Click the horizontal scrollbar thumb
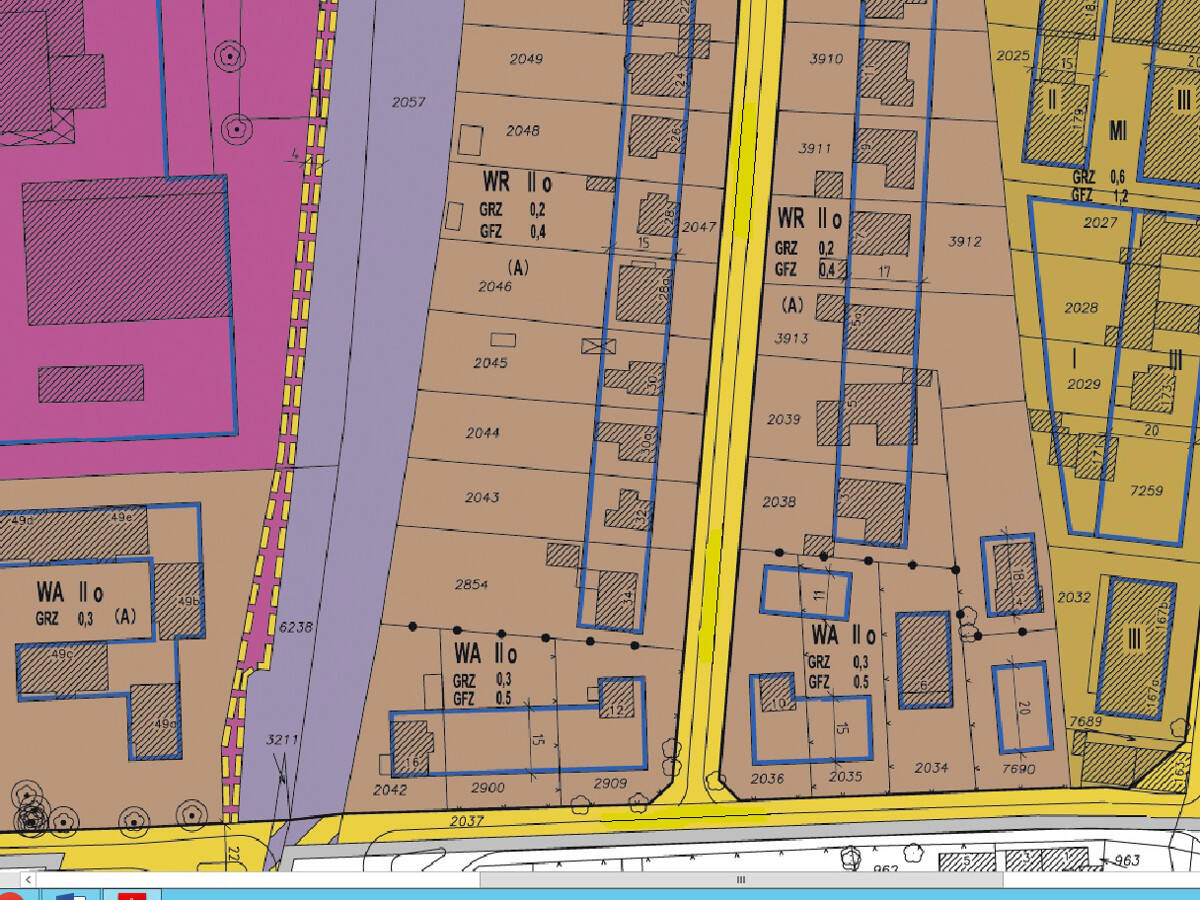1200x900 pixels. (740, 880)
